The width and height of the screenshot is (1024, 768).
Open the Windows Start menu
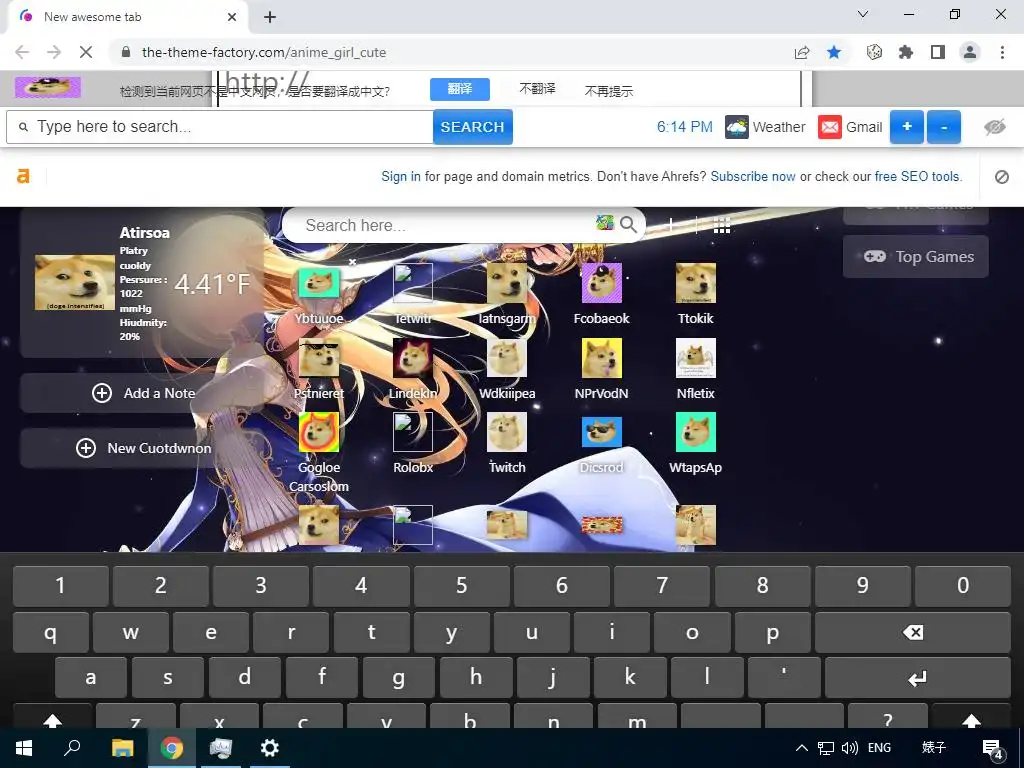coord(24,748)
